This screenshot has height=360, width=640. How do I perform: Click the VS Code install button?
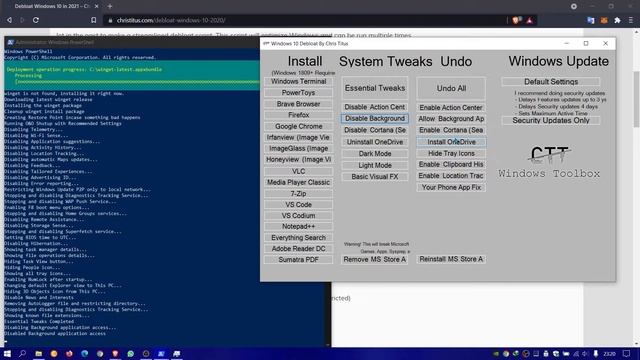coord(298,204)
